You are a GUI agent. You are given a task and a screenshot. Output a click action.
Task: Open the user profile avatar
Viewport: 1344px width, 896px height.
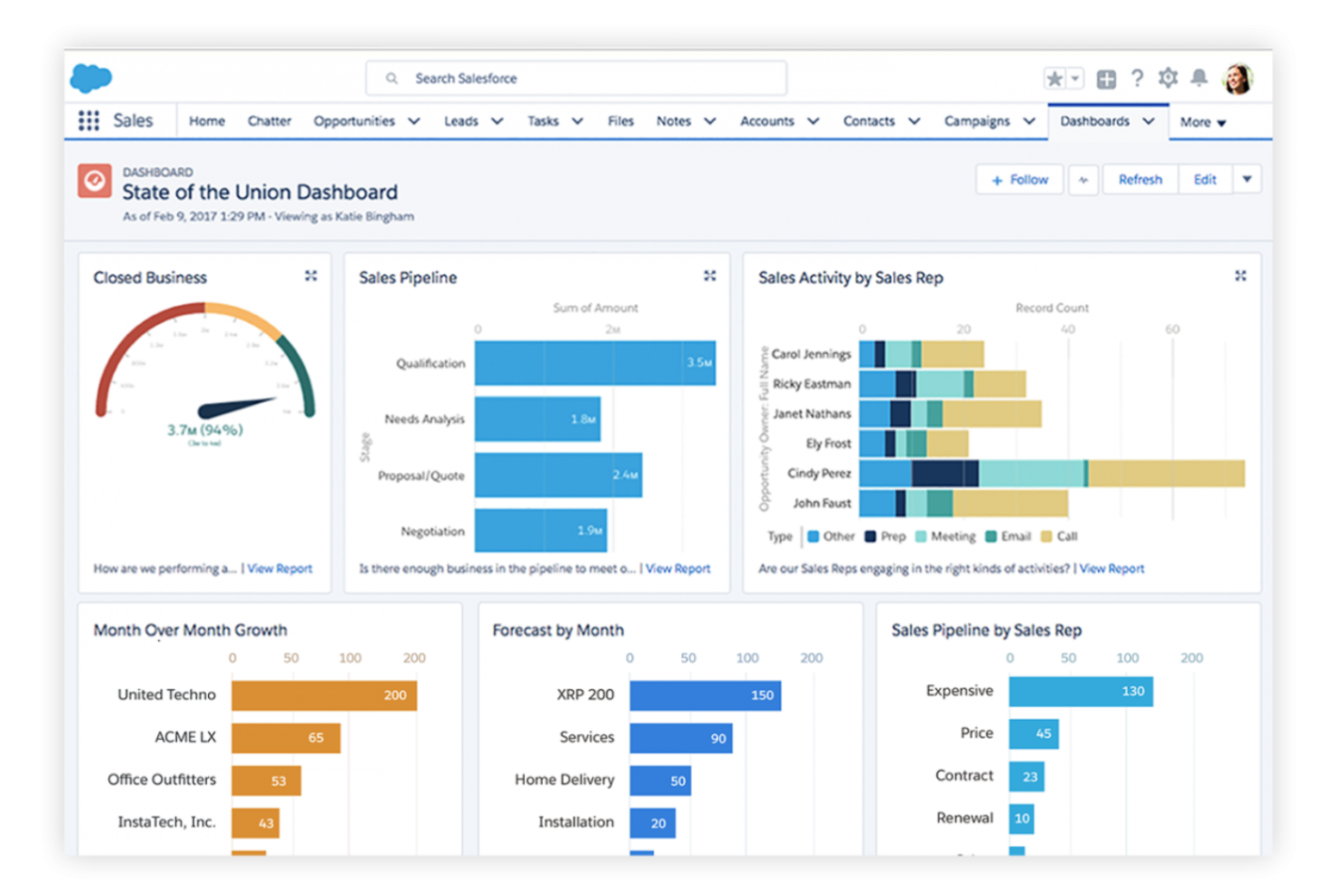point(1238,79)
